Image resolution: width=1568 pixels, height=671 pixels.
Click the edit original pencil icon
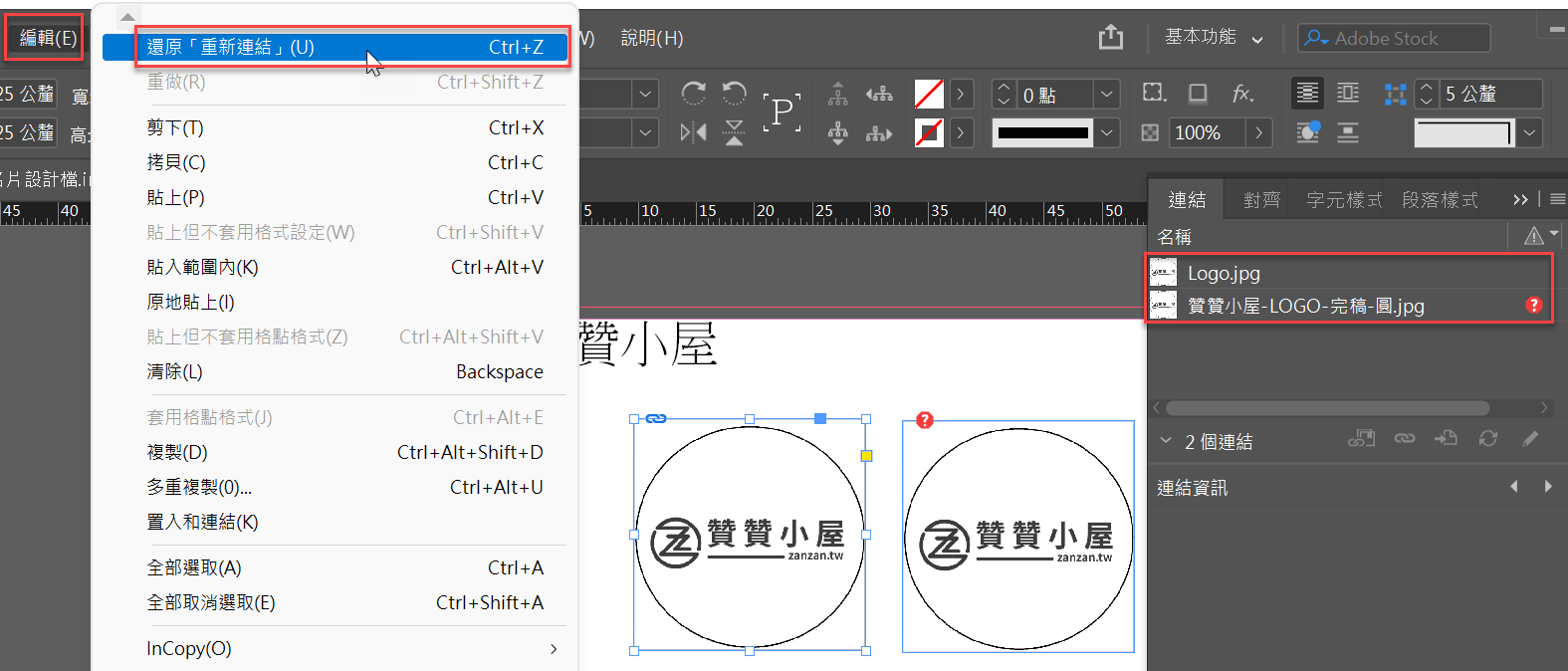(x=1530, y=438)
